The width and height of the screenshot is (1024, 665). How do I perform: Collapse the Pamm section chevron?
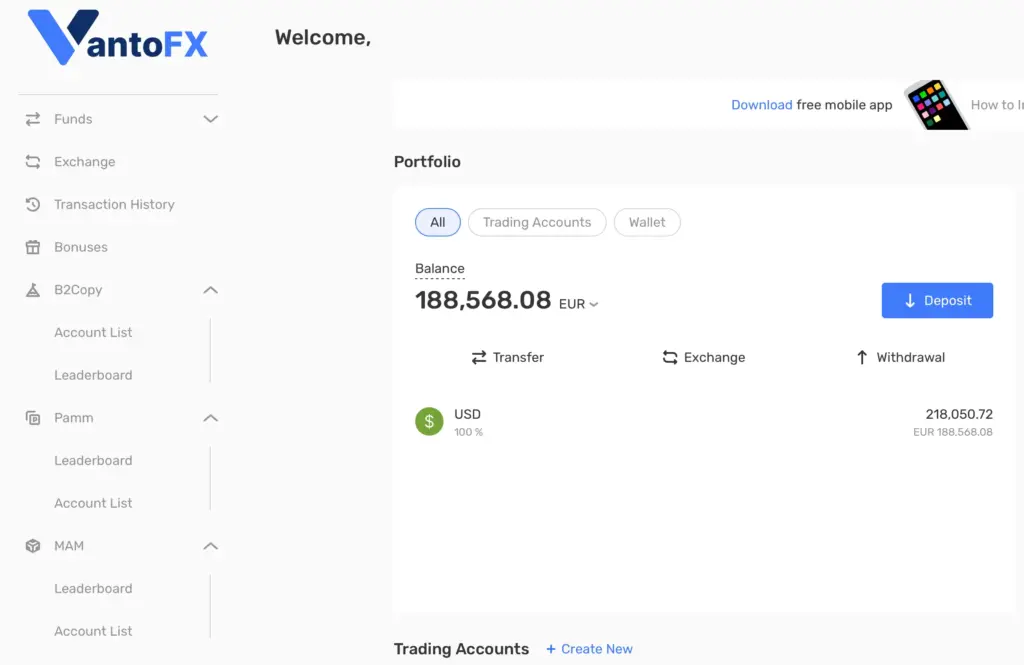[x=210, y=418]
